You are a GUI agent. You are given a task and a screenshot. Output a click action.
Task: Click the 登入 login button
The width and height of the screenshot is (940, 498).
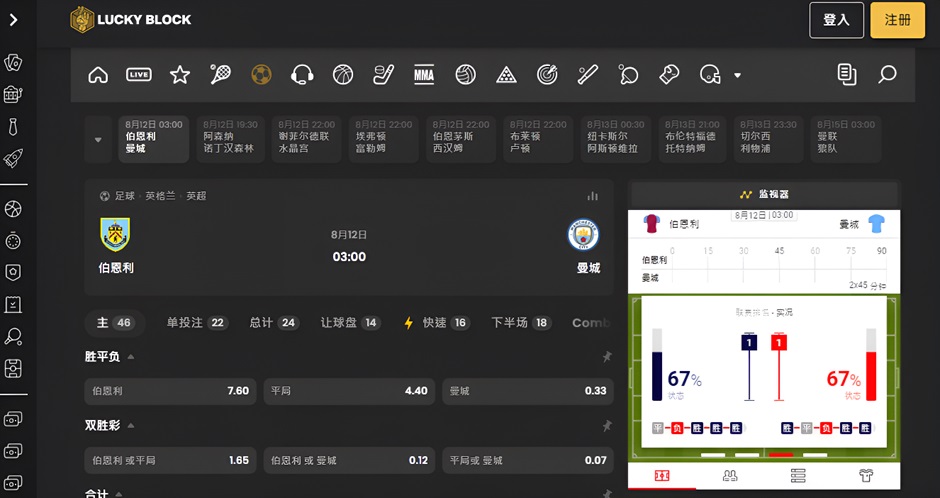(836, 20)
